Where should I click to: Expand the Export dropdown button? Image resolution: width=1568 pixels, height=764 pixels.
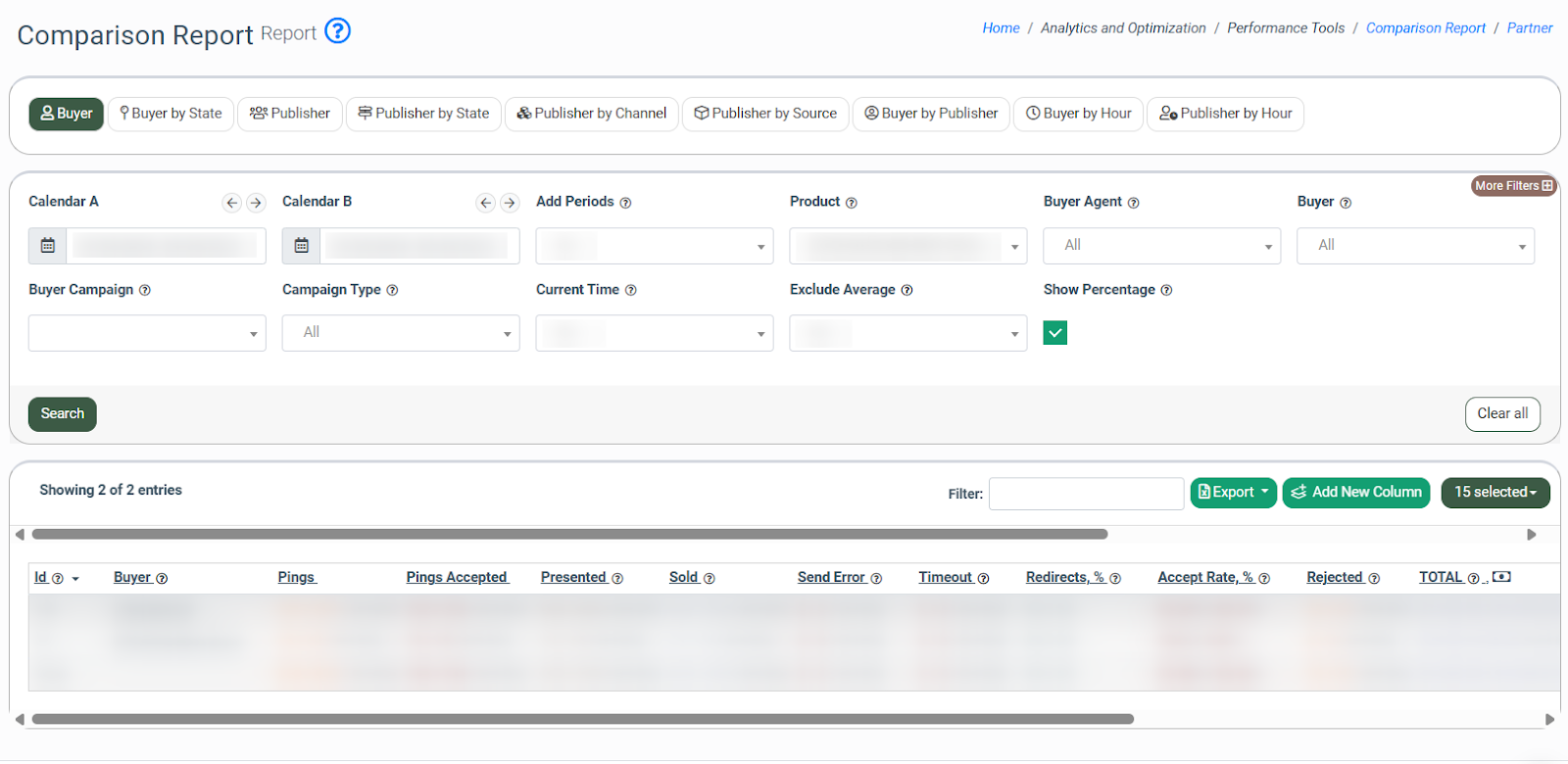coord(1233,493)
